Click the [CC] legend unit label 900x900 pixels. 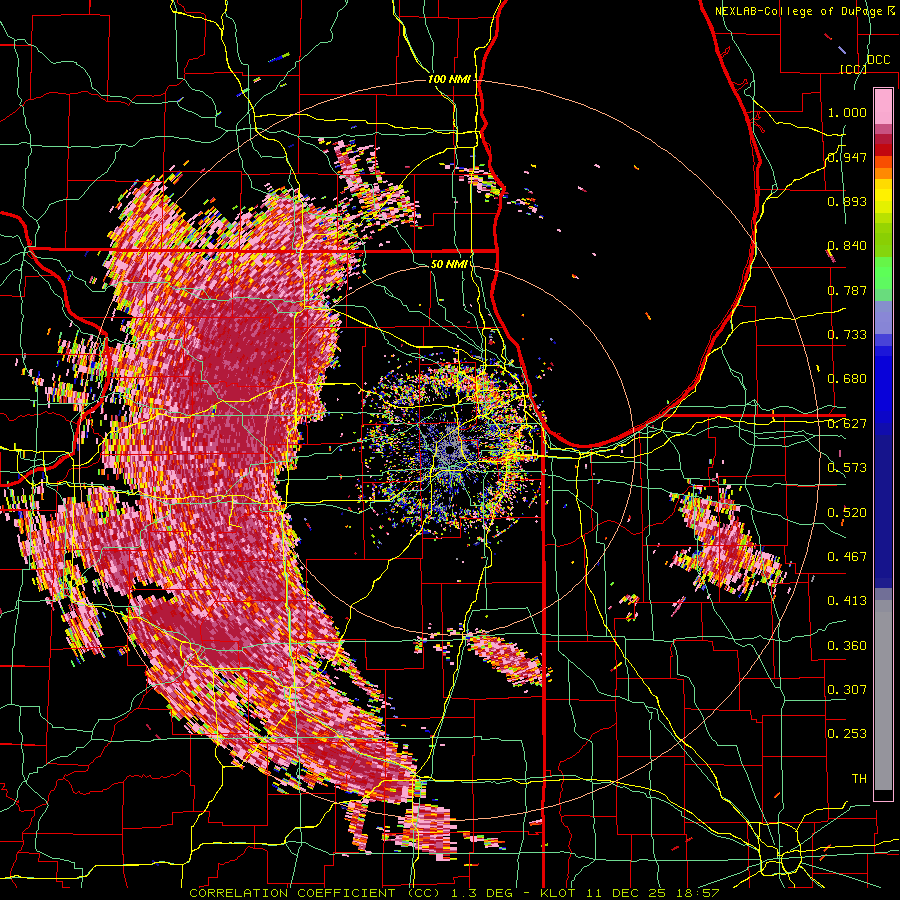pos(853,69)
